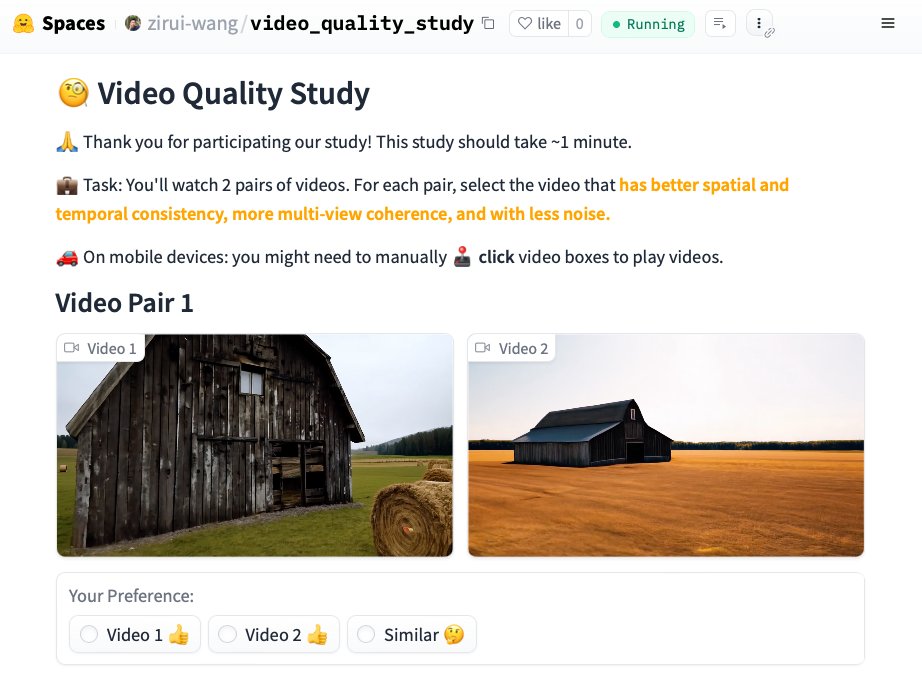Viewport: 922px width, 682px height.
Task: Click the like count 0
Action: pyautogui.click(x=579, y=24)
